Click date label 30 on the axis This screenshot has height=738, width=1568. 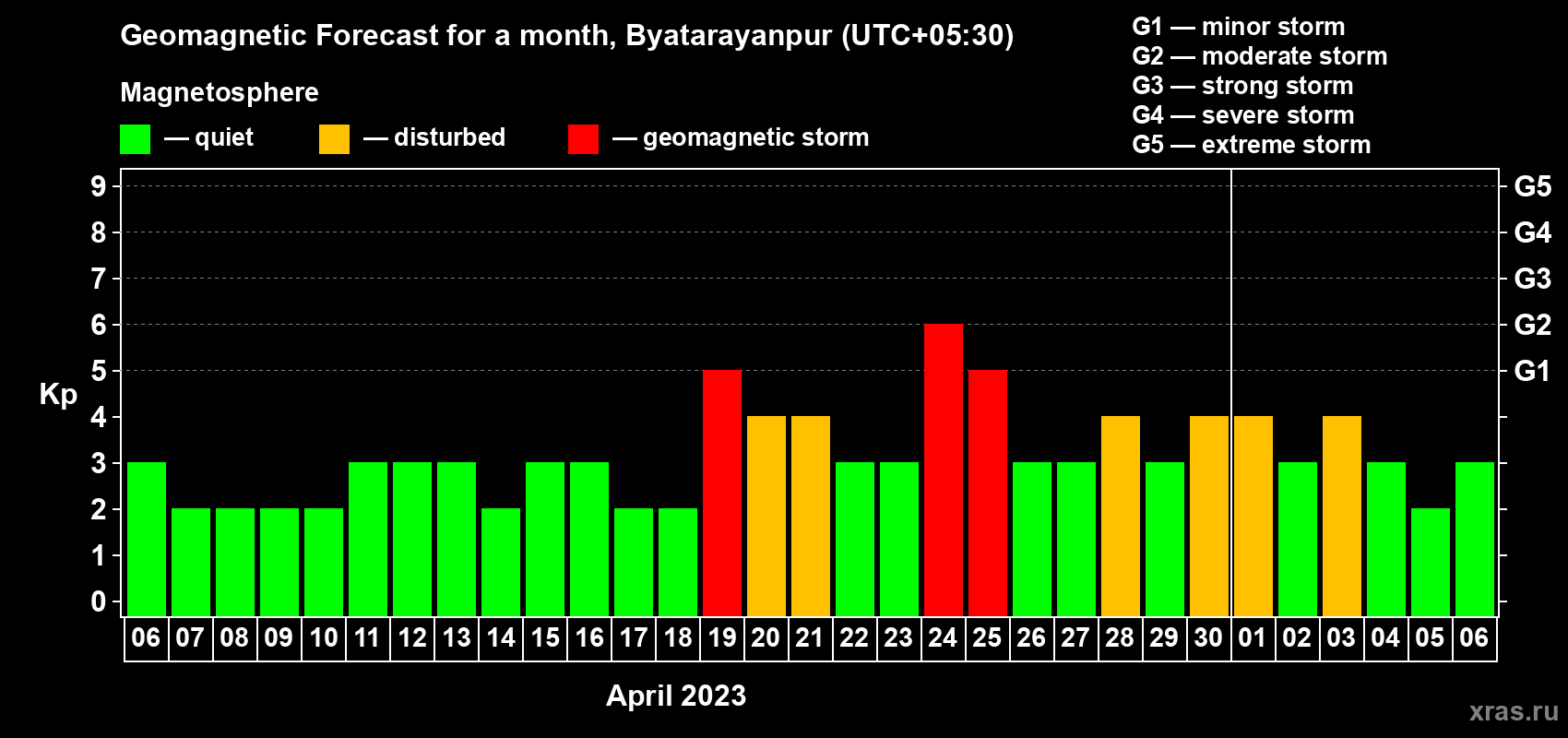click(1208, 638)
